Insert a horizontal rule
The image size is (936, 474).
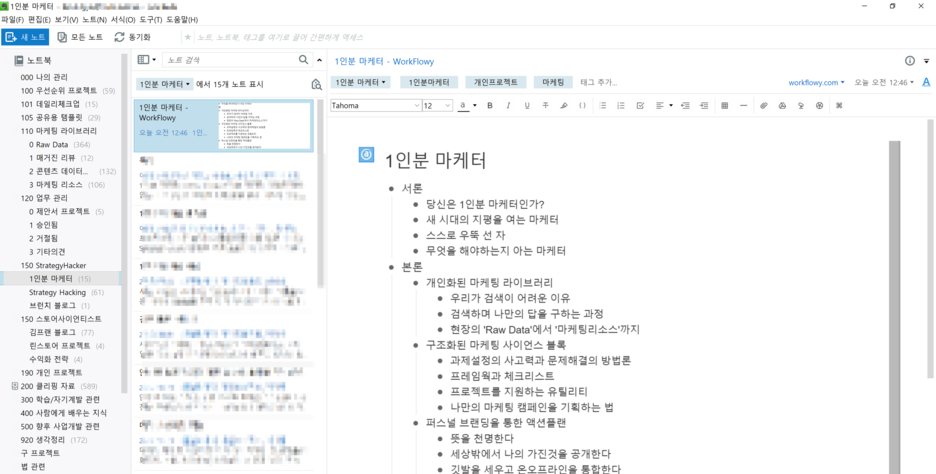point(743,106)
